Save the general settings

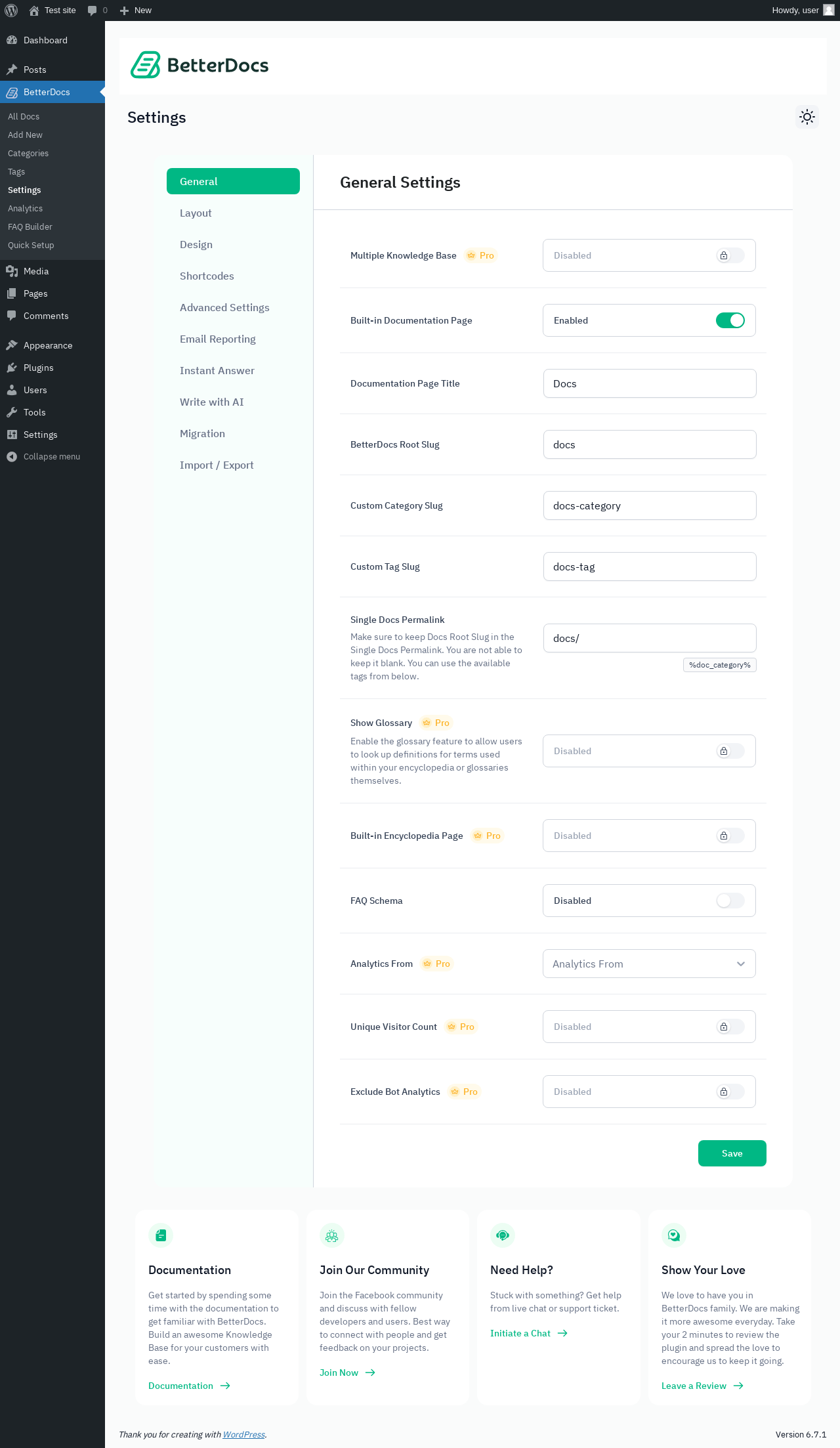pyautogui.click(x=732, y=1153)
